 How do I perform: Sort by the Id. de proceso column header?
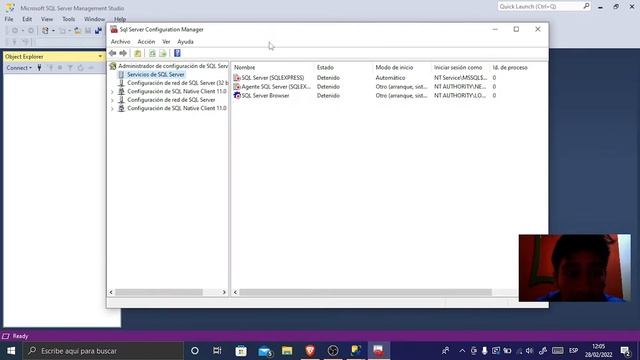coord(510,67)
